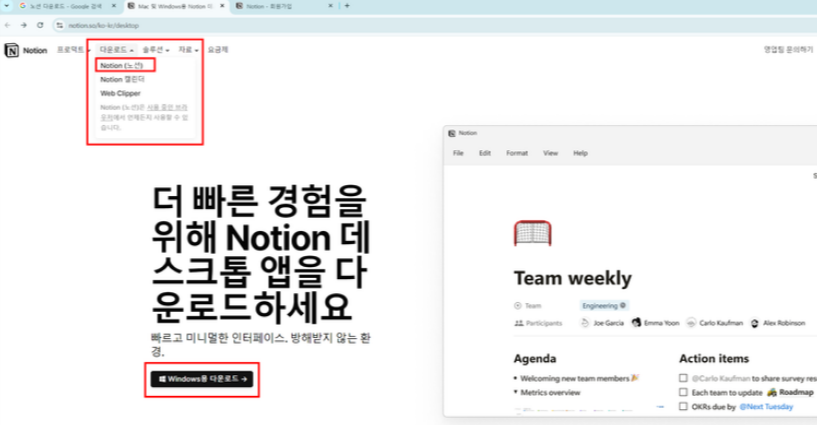
Task: Open View menu in app preview
Action: point(550,153)
